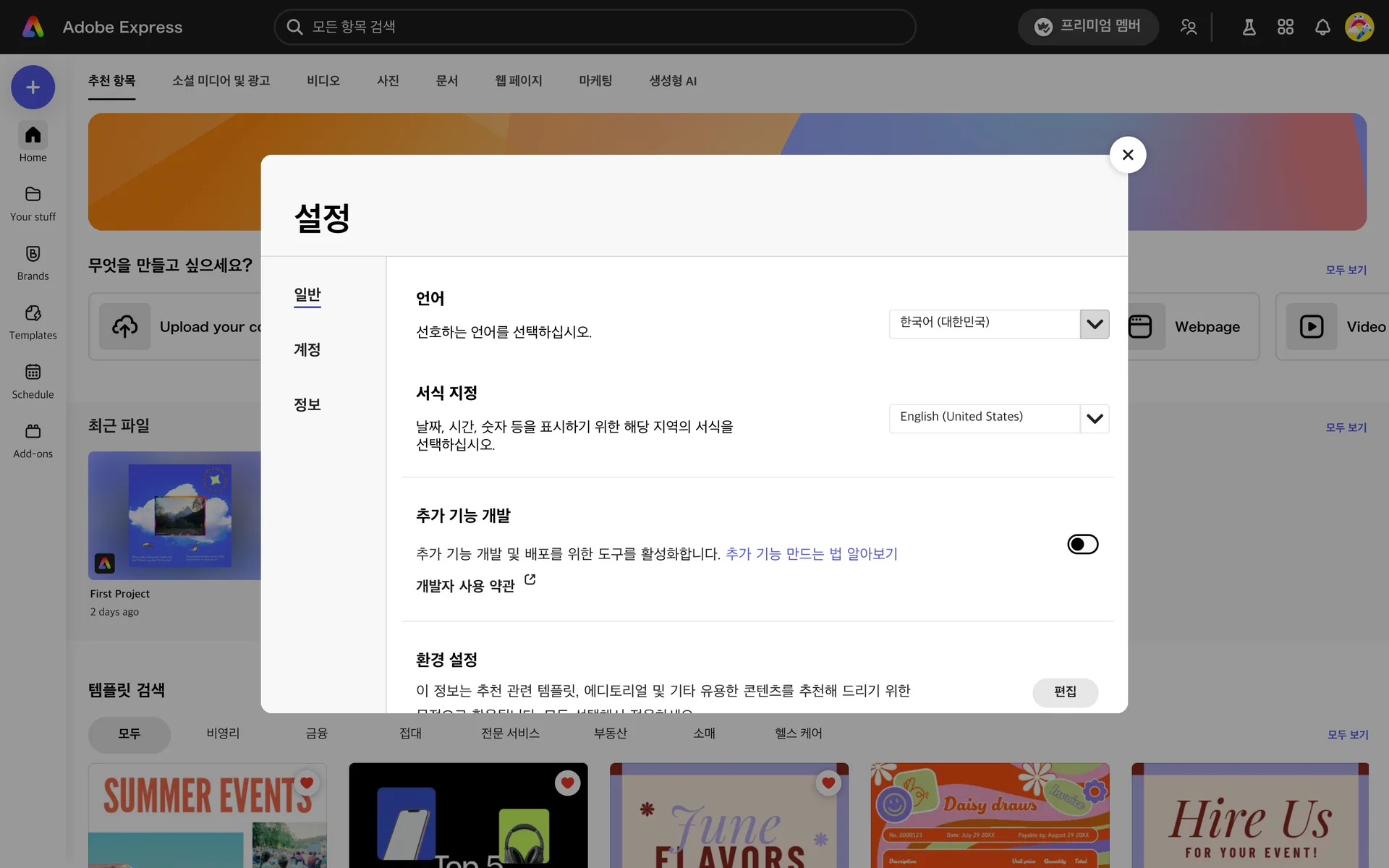Click developer terms external link icon
1389x868 pixels.
pyautogui.click(x=530, y=580)
